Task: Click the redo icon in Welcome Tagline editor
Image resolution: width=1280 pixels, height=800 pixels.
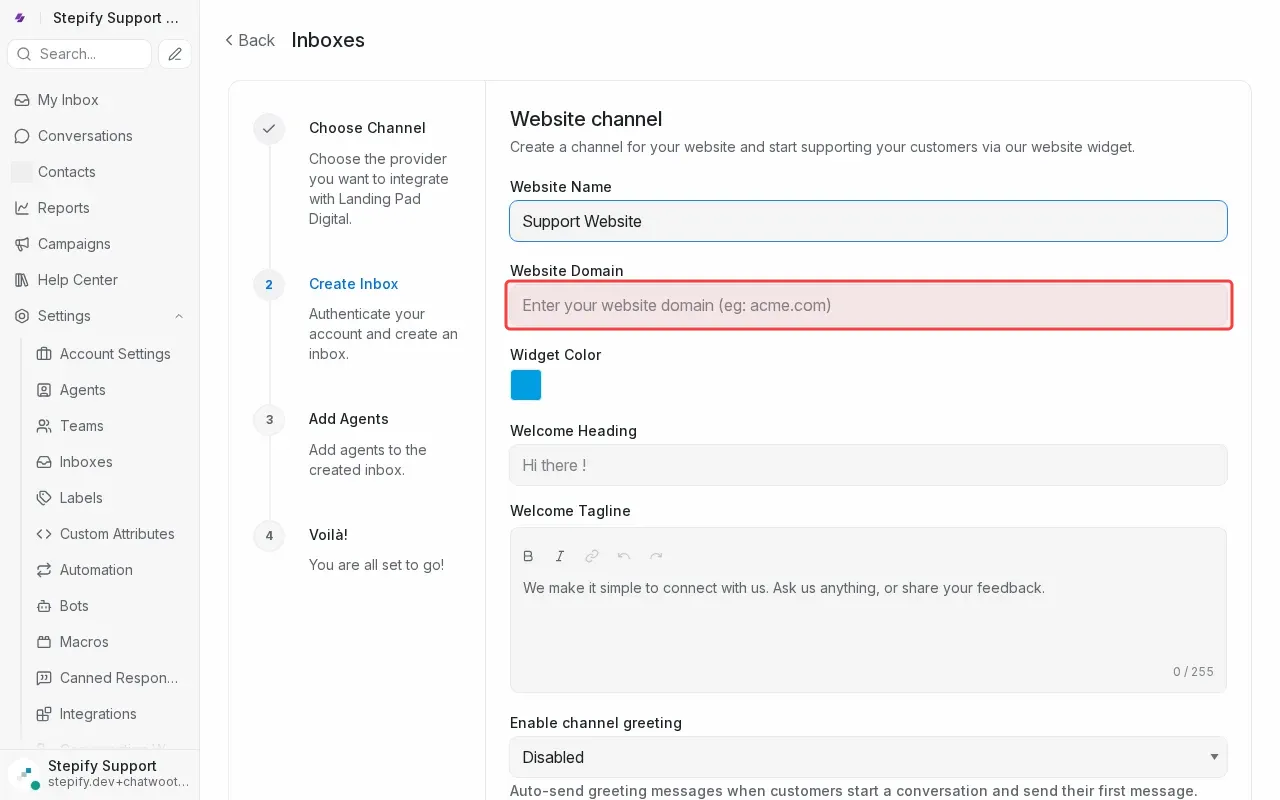Action: tap(656, 556)
